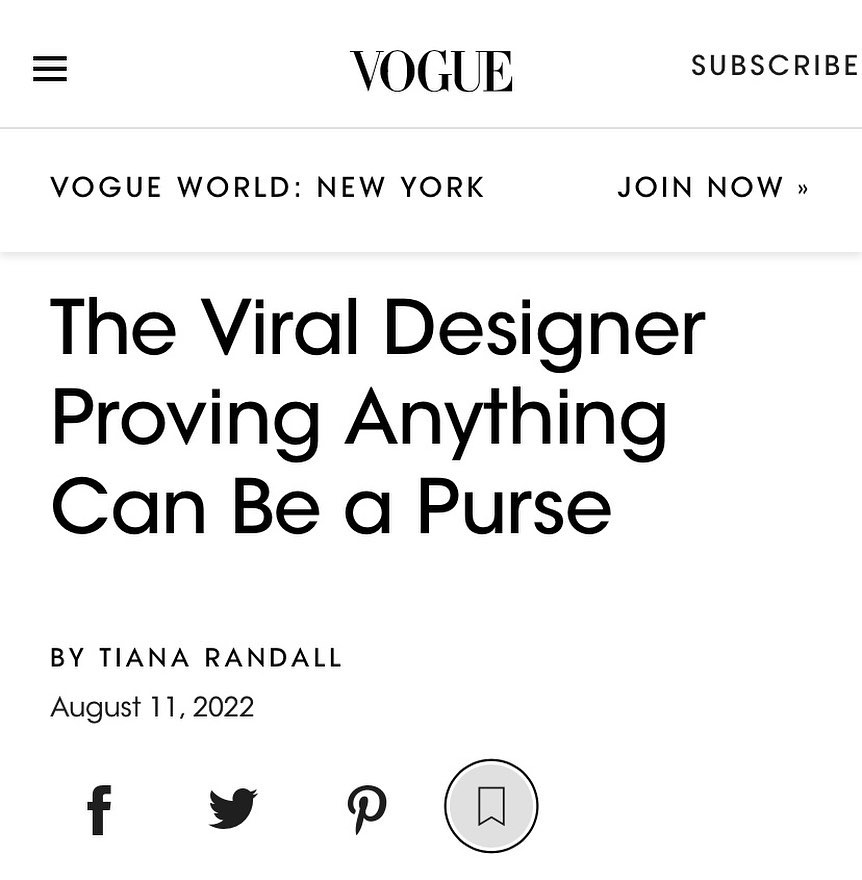Click the word Viral in headline
862x880 pixels.
[282, 328]
